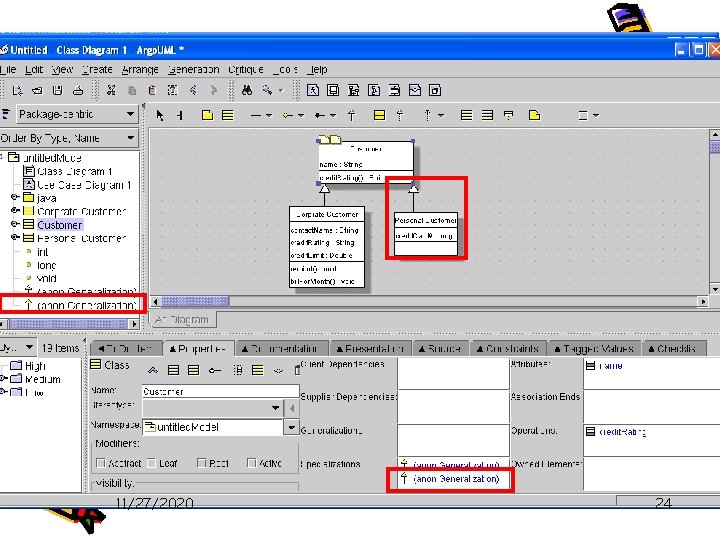The image size is (720, 540).
Task: Click the explorer tree horizontal scrollbar
Action: coord(69,324)
